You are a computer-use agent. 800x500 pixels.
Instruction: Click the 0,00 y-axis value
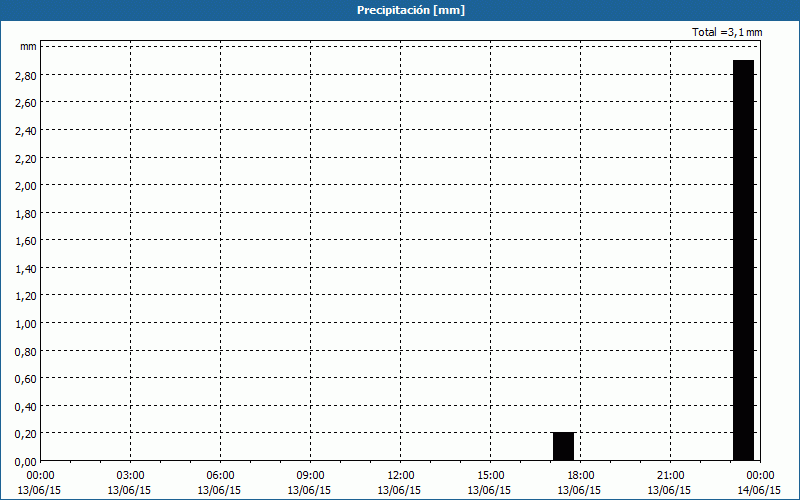(26, 462)
